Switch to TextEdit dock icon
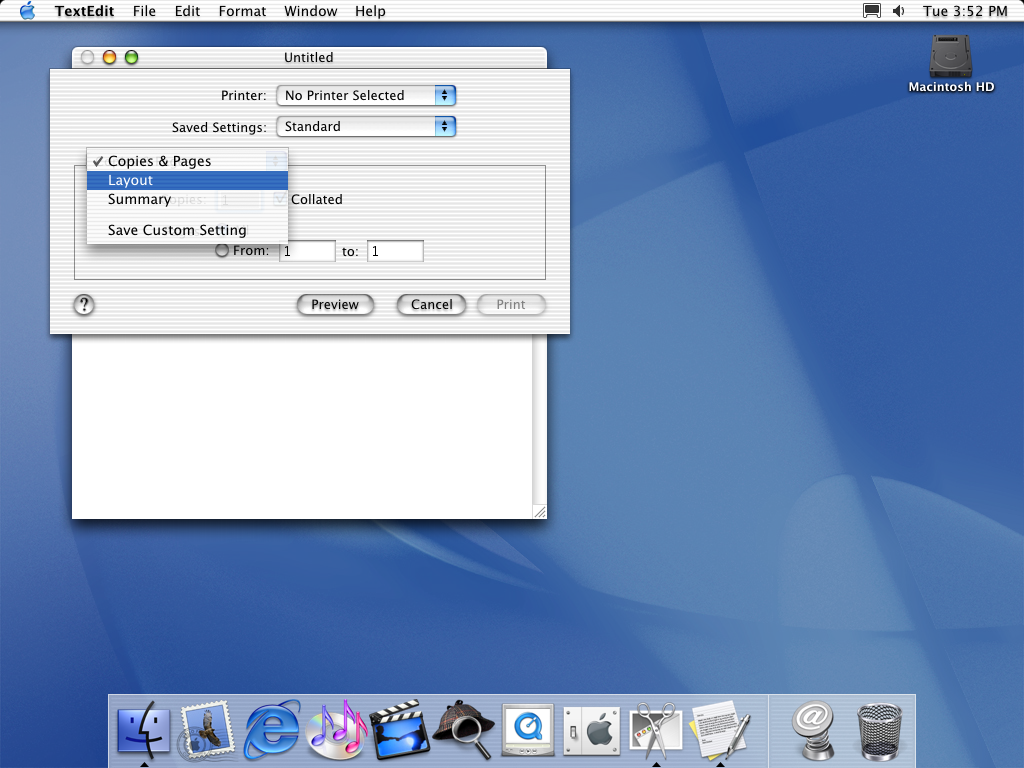 pos(720,729)
